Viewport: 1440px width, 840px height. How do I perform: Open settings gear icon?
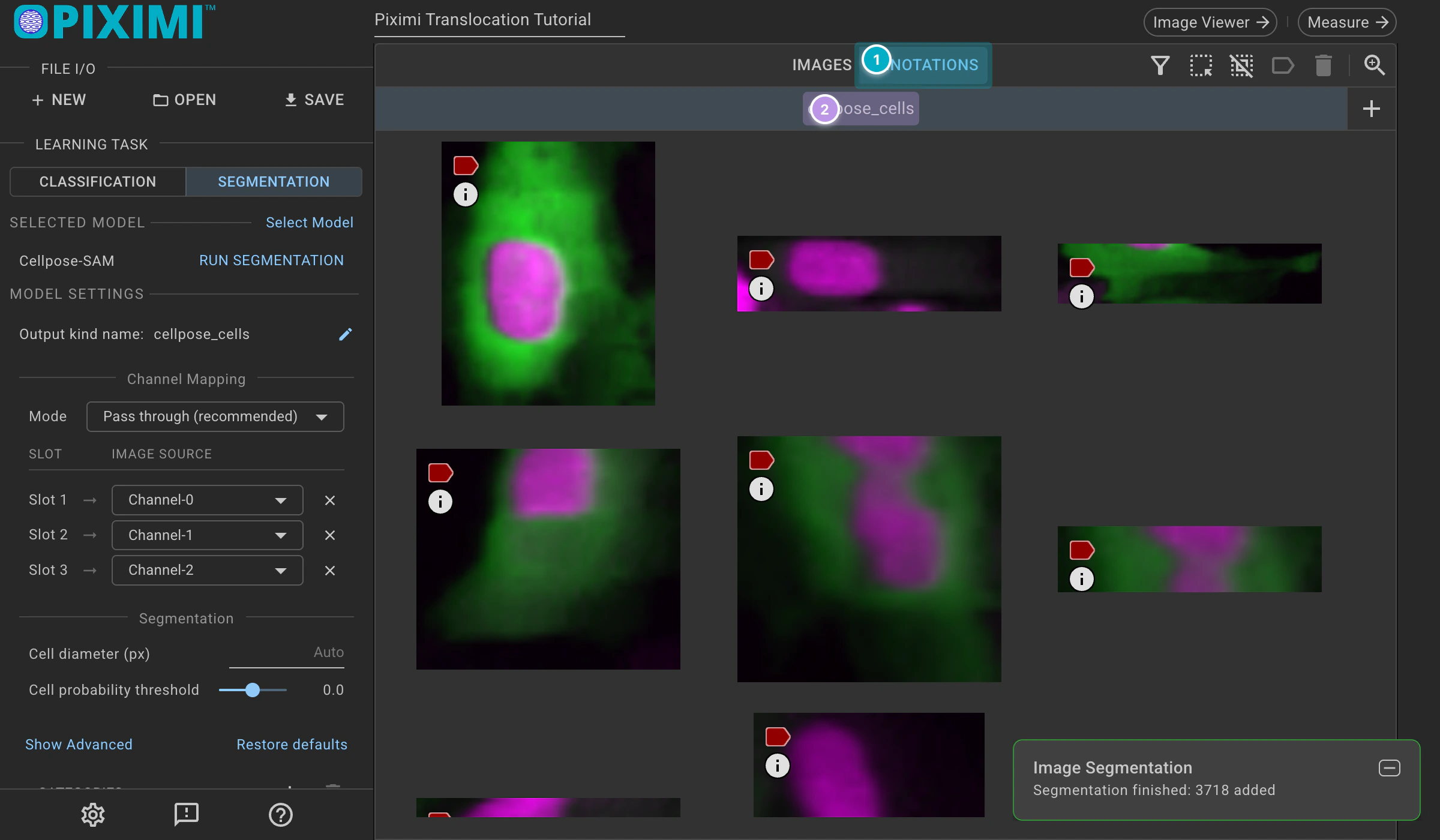coord(93,814)
